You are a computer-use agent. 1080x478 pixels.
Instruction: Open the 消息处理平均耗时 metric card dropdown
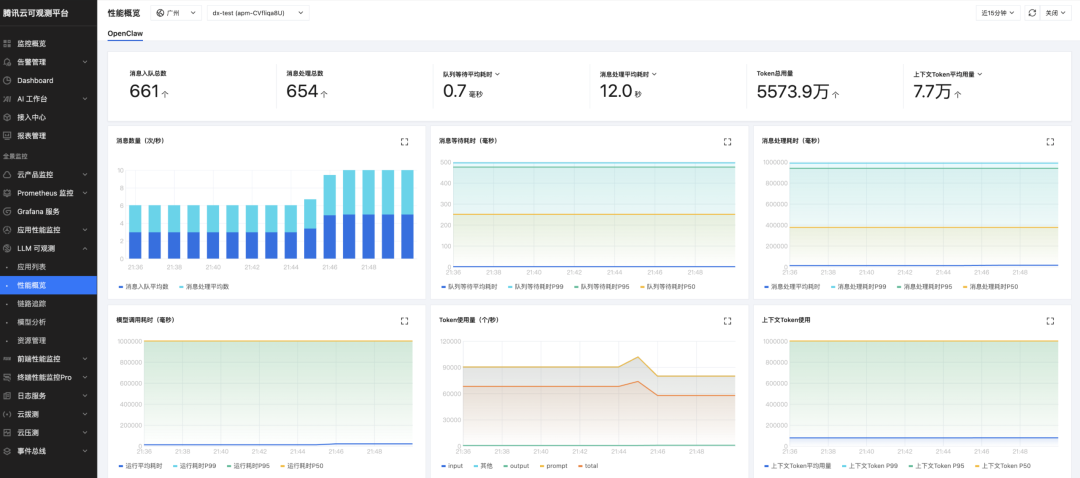coord(654,74)
